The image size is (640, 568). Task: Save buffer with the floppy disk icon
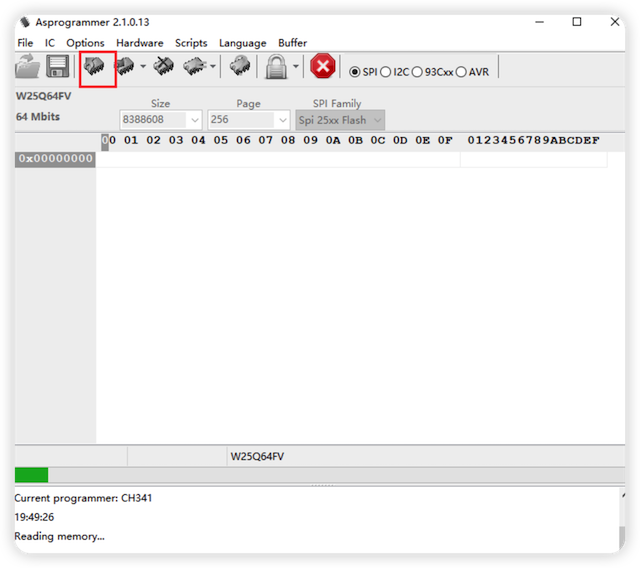[x=57, y=66]
